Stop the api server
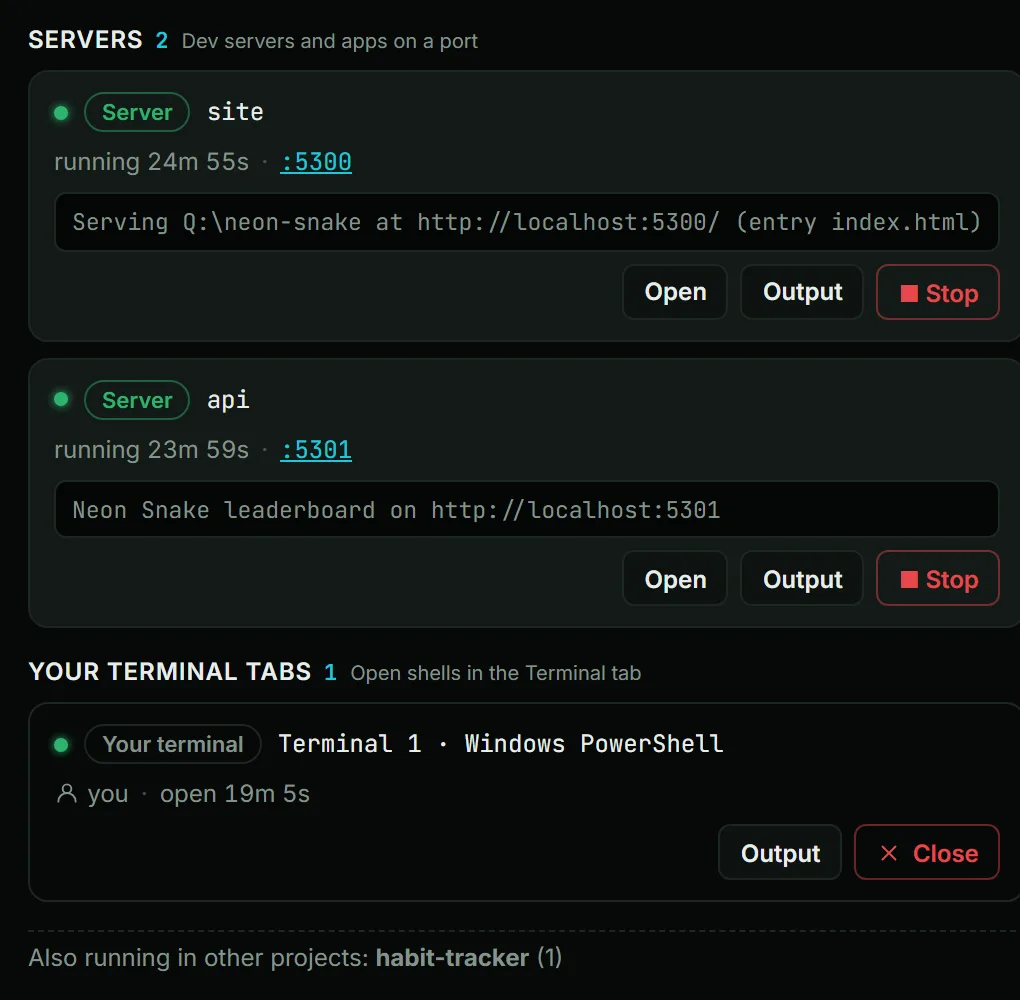The image size is (1020, 1000). (x=937, y=578)
